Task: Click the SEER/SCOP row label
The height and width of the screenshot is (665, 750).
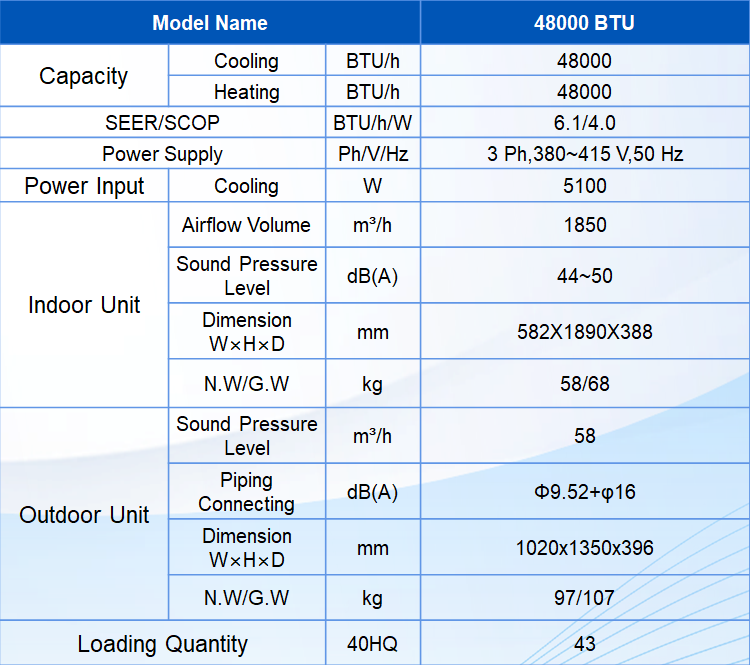Action: [x=162, y=123]
